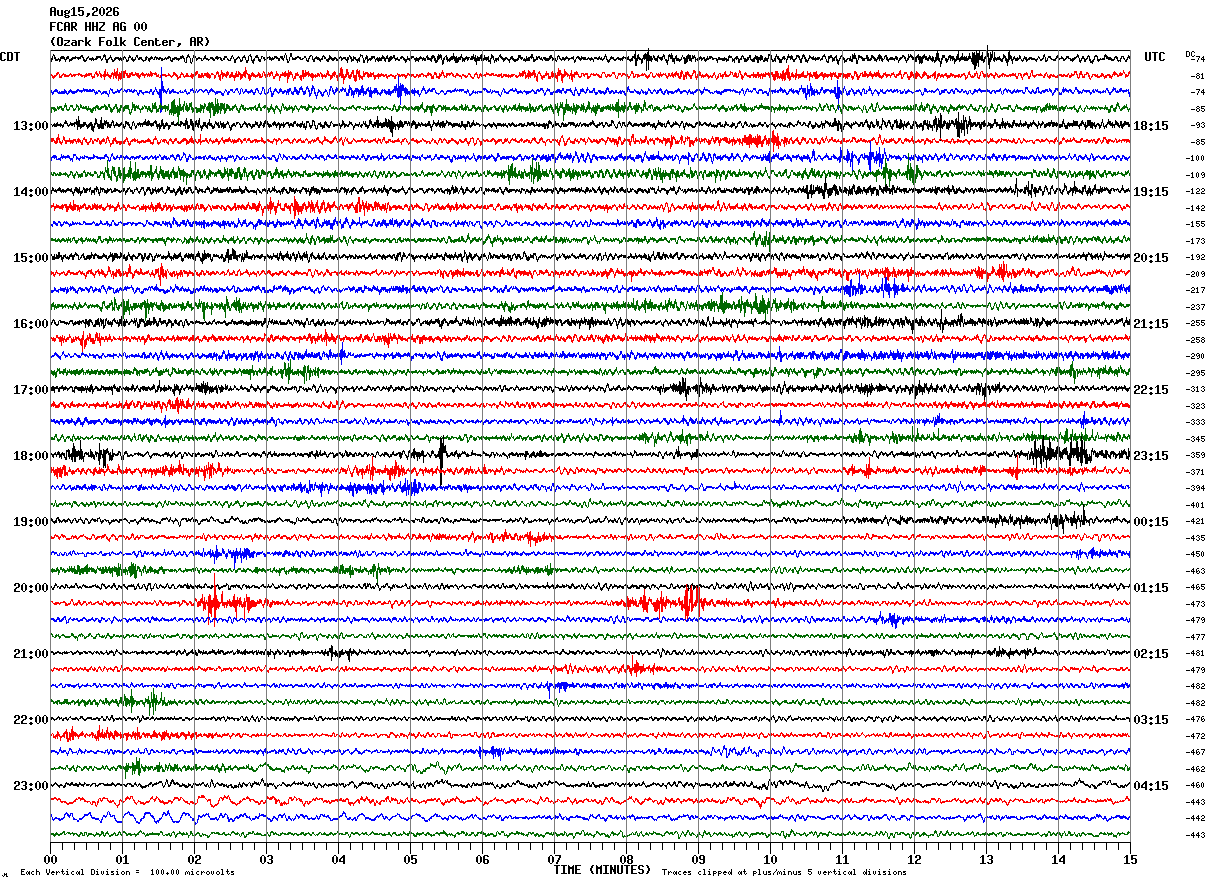
Task: Click minute 05 on the time axis
Action: click(x=410, y=860)
